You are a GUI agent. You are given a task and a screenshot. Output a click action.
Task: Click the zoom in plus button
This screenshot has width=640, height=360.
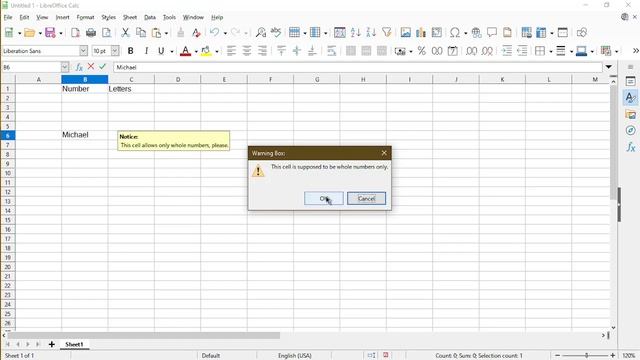pyautogui.click(x=613, y=356)
